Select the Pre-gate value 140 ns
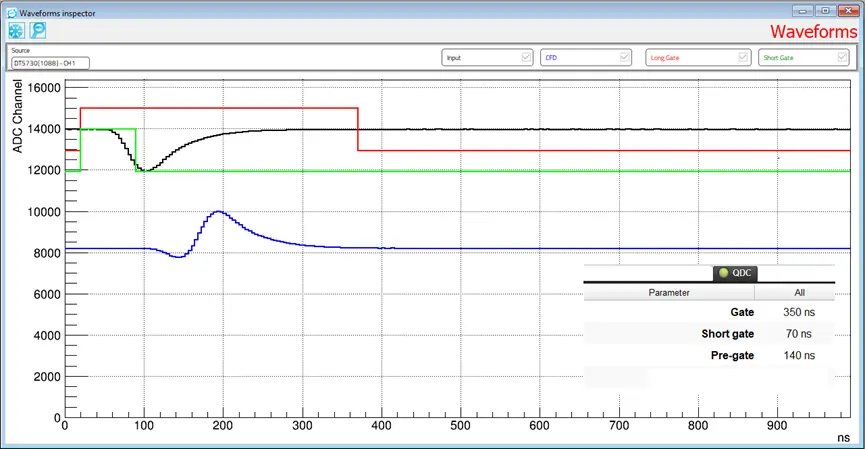The height and width of the screenshot is (449, 865). 799,355
